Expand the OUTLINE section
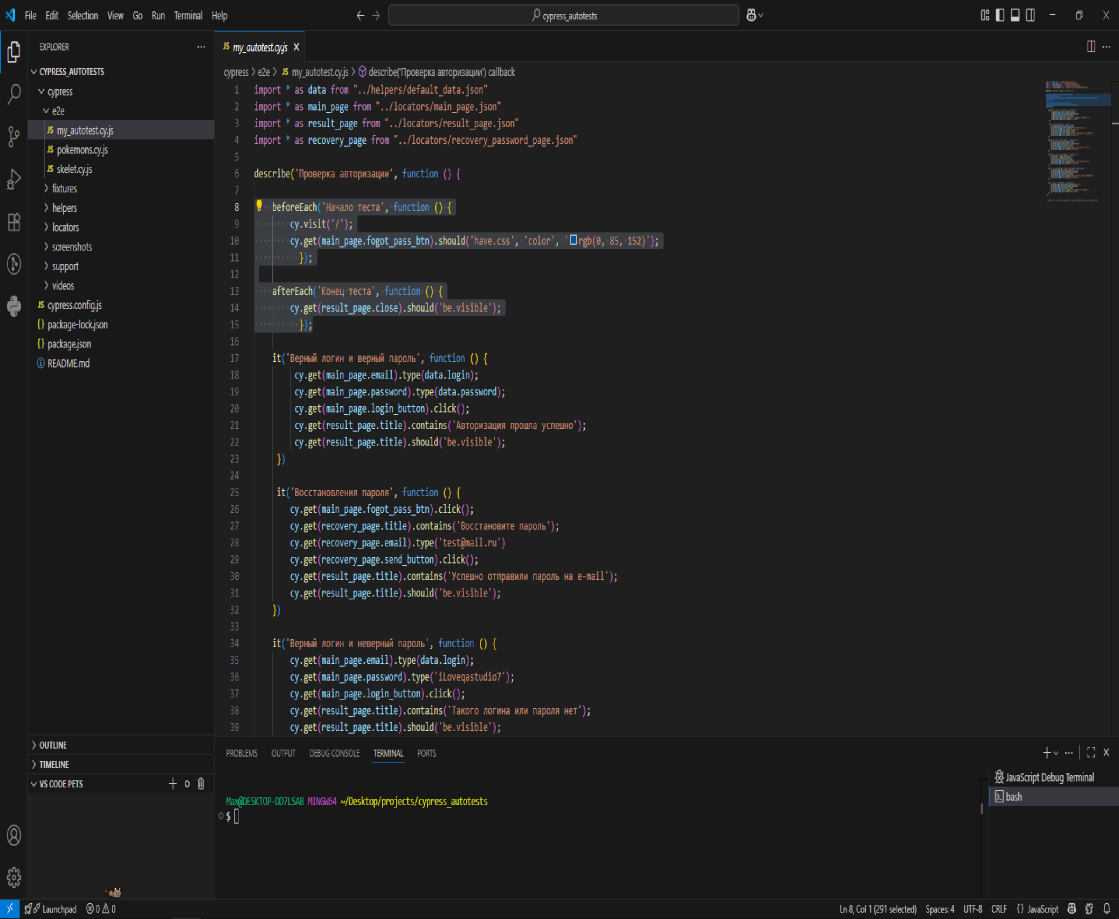 pyautogui.click(x=53, y=745)
